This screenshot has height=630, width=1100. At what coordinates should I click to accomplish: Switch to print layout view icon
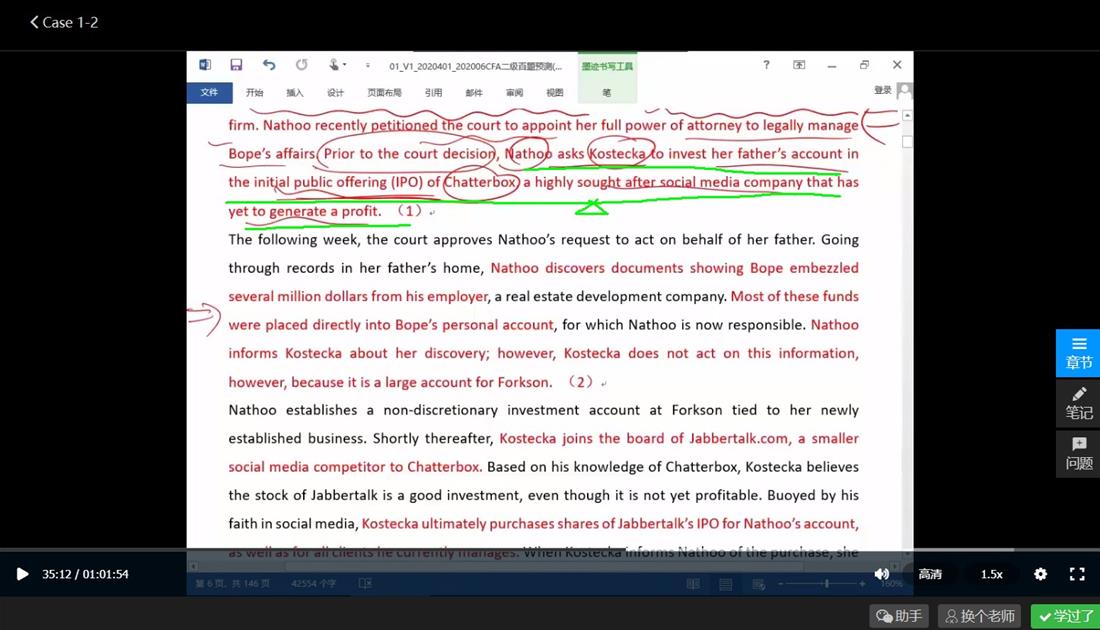click(725, 584)
